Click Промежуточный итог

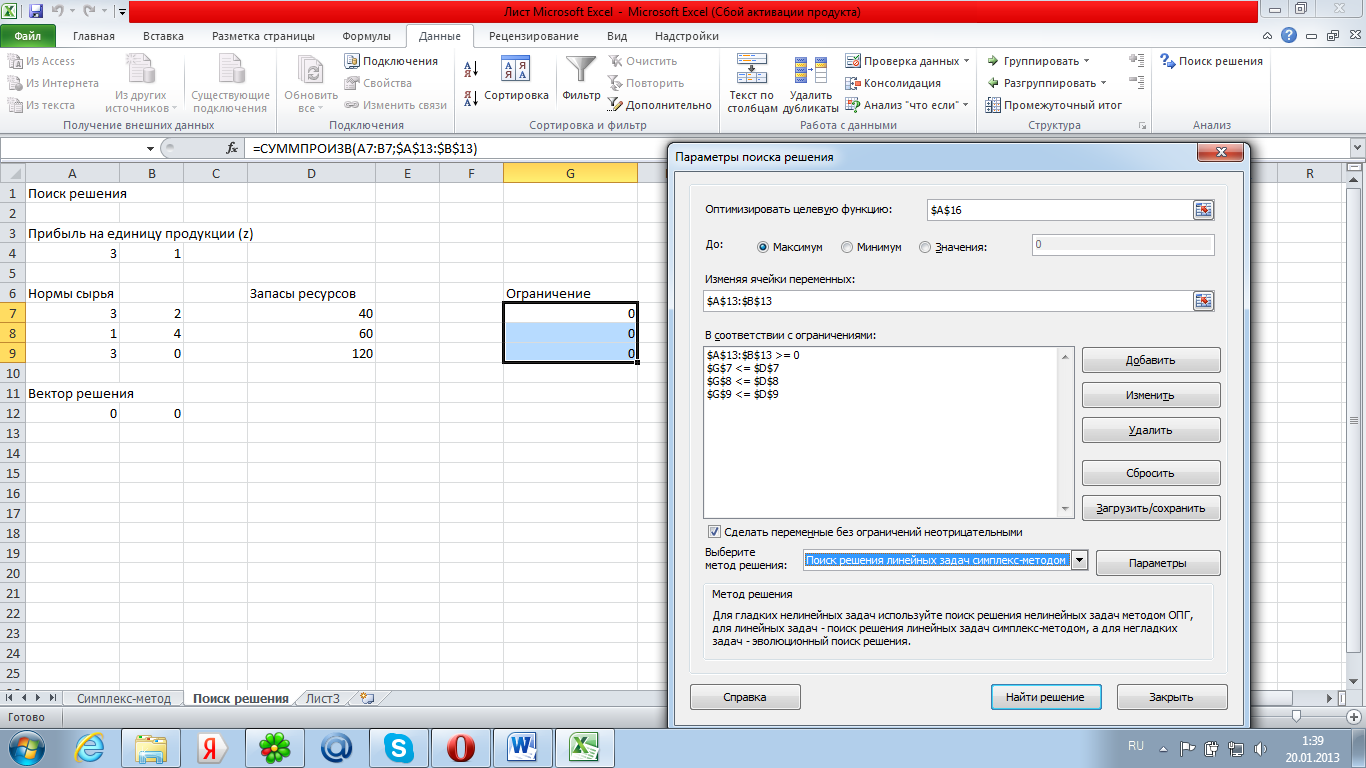[x=1054, y=105]
